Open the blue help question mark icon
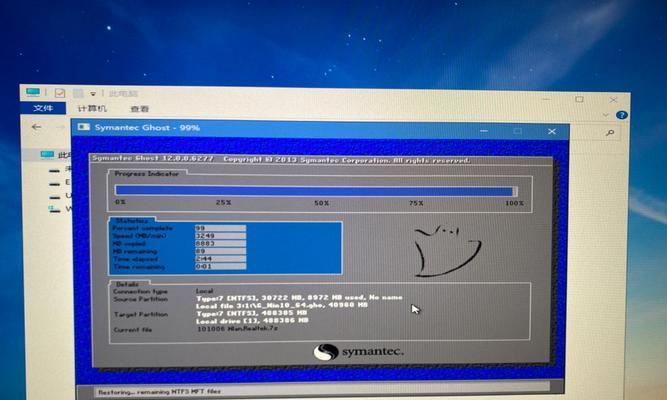The width and height of the screenshot is (667, 400). (x=621, y=115)
